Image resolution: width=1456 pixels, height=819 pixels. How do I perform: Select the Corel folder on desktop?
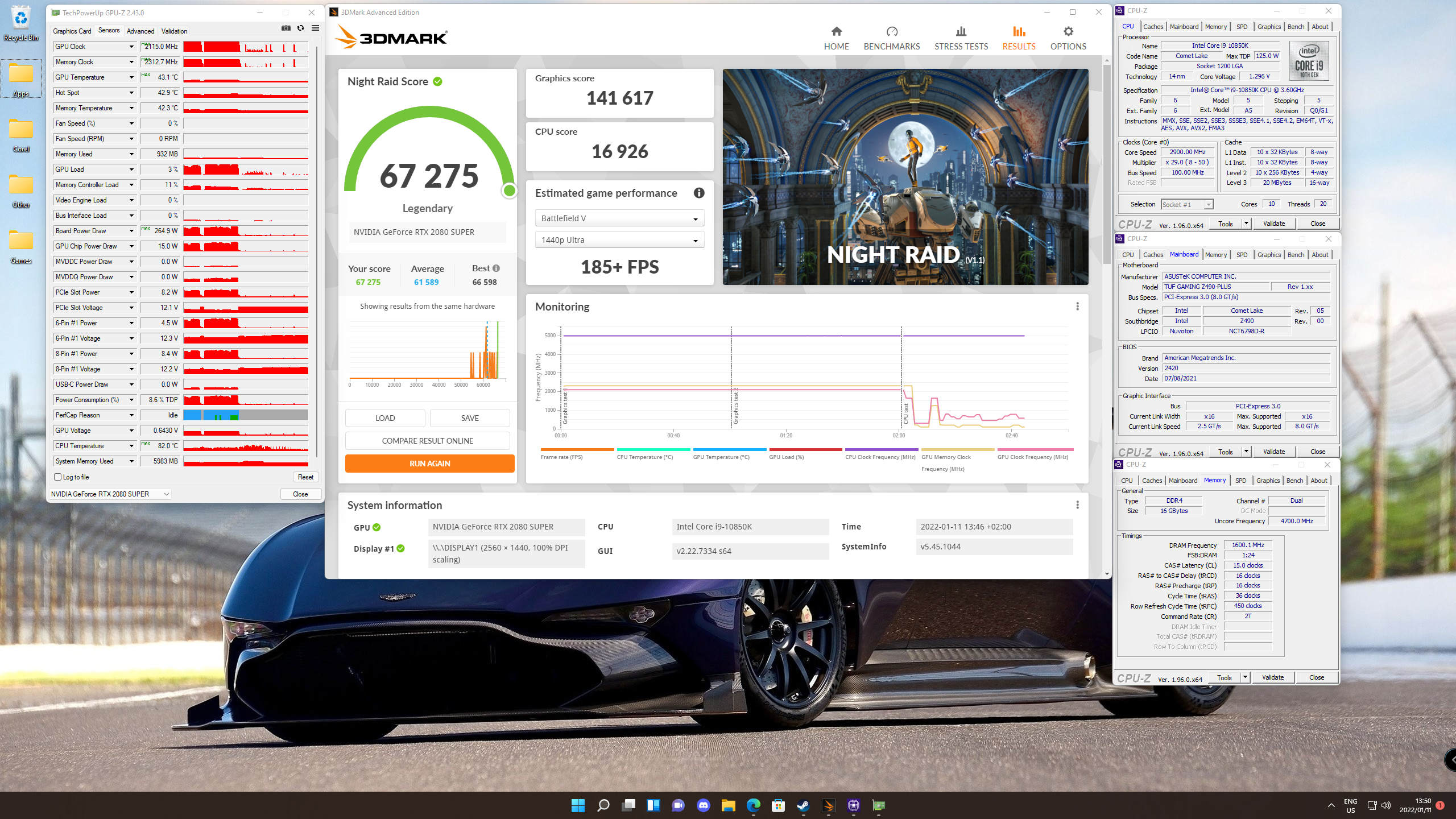(20, 135)
